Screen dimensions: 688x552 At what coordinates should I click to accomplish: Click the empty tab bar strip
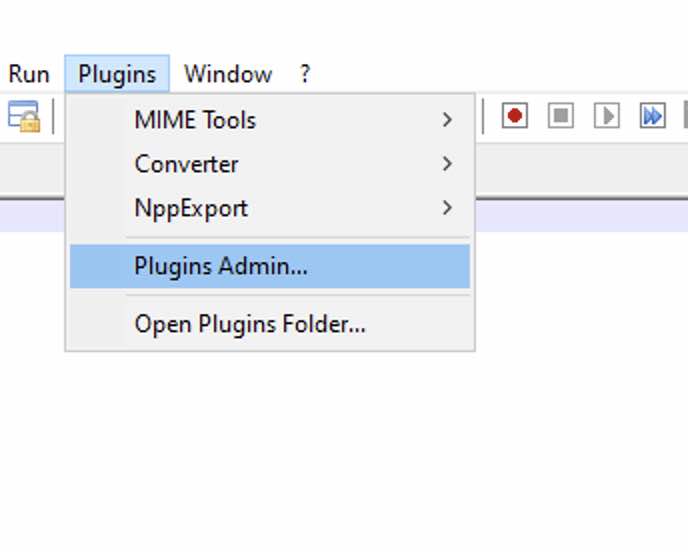point(580,168)
